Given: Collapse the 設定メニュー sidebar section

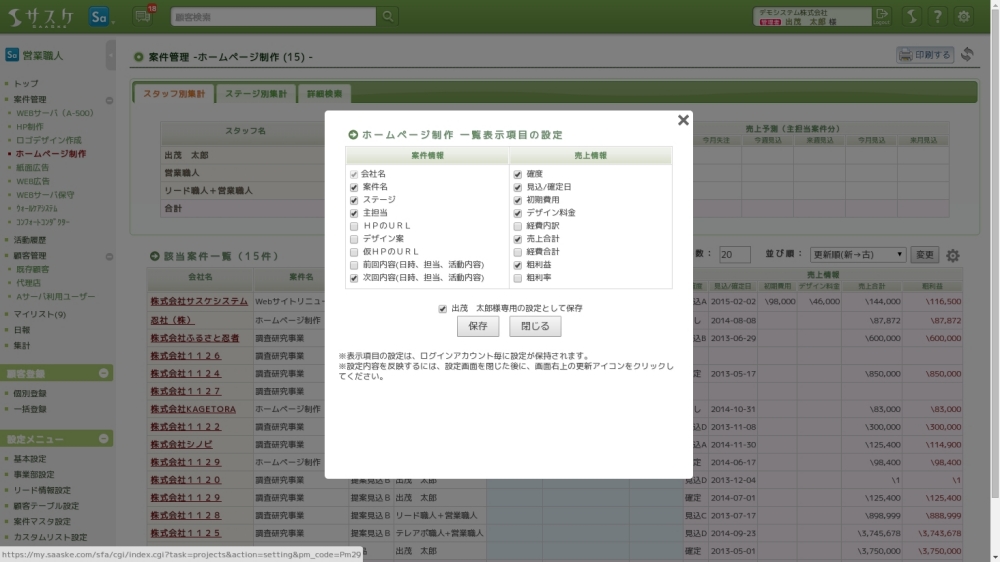Looking at the screenshot, I should pos(105,439).
